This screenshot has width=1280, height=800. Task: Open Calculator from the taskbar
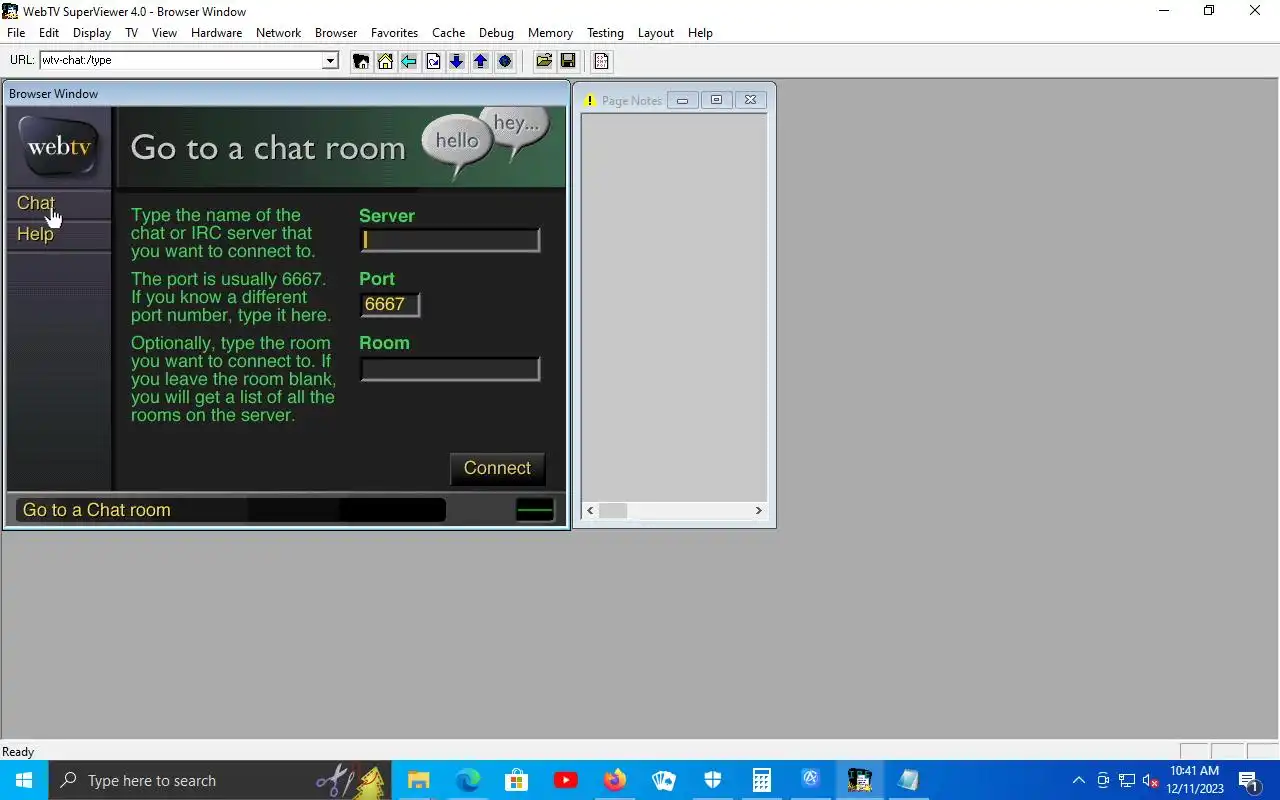(762, 780)
